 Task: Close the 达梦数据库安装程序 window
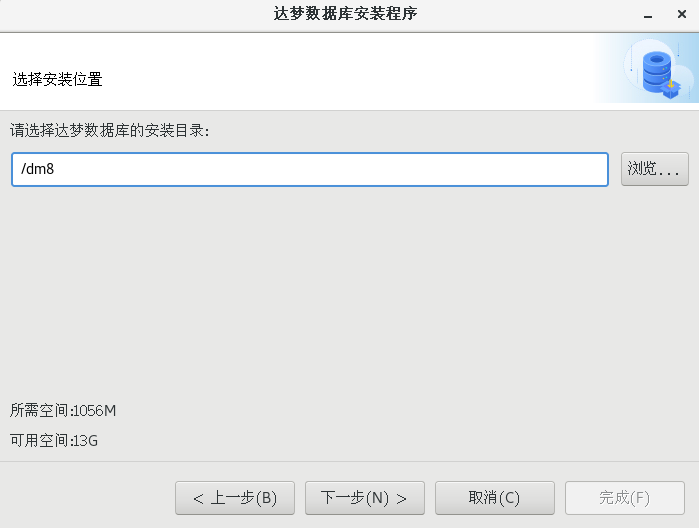click(x=682, y=14)
